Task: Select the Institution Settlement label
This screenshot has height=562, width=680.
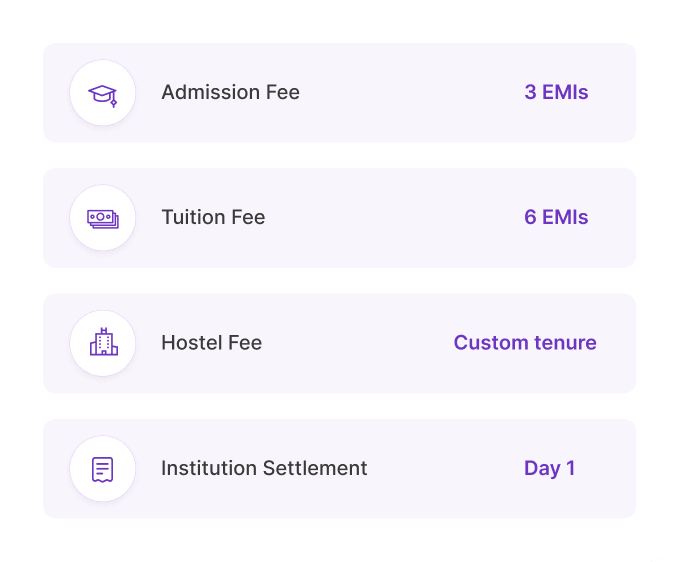Action: [x=264, y=468]
